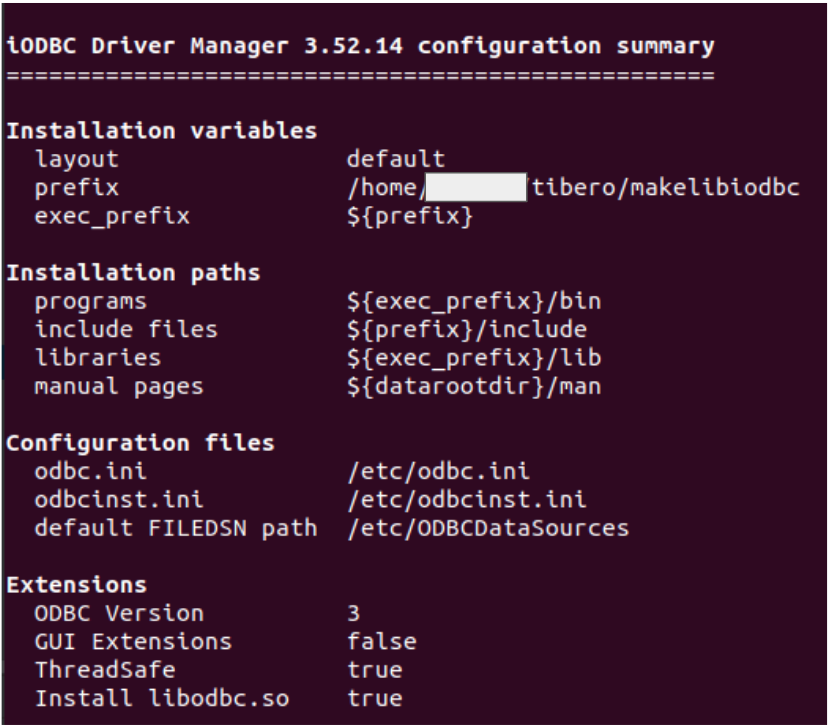Click the layout value 'default'
This screenshot has height=727, width=830.
pos(396,159)
